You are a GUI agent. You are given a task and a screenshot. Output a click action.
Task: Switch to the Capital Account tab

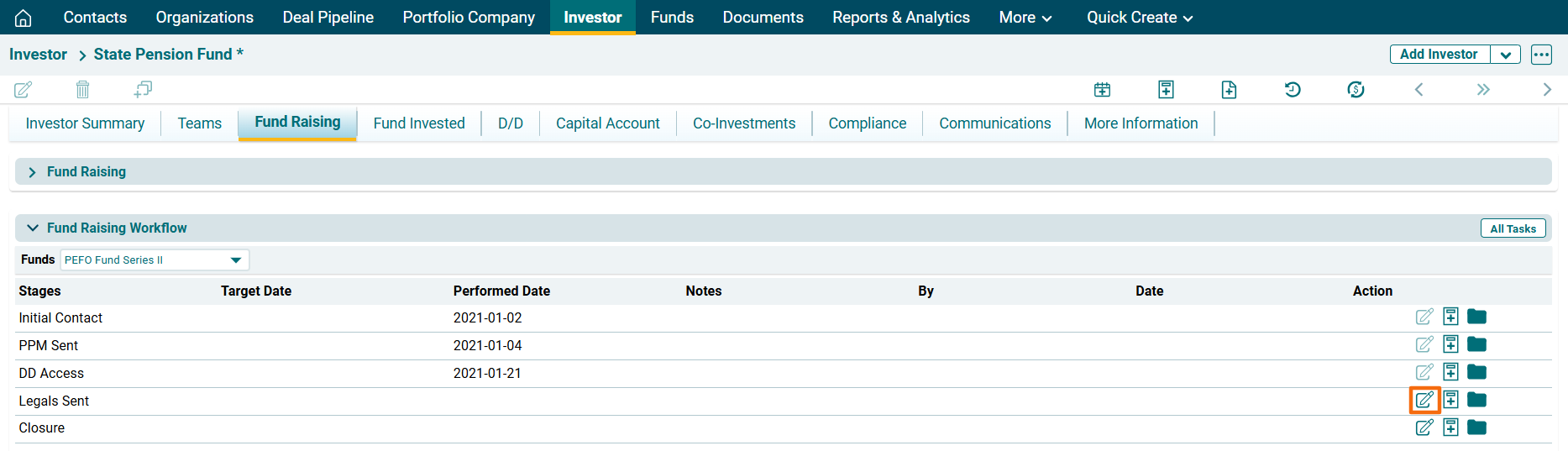click(x=607, y=123)
